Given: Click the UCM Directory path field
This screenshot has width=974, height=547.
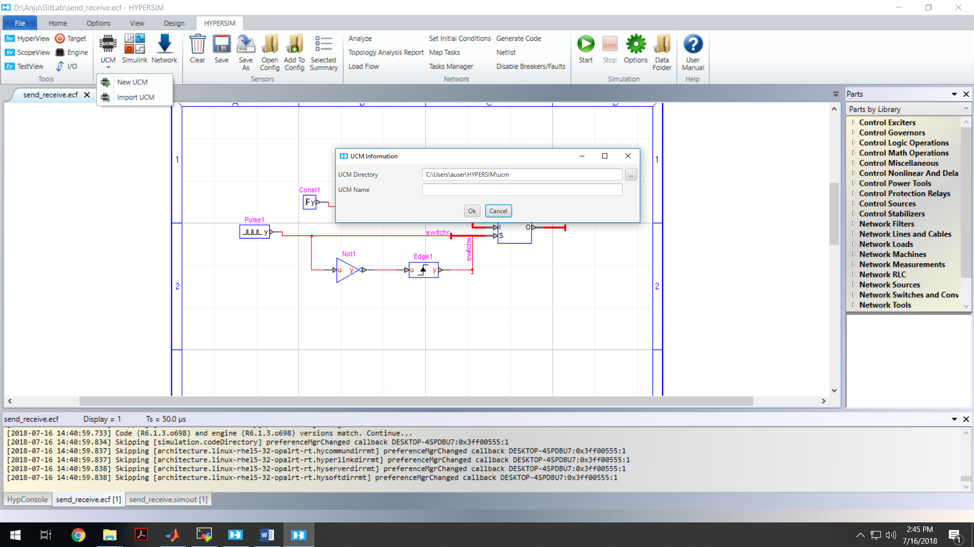Looking at the screenshot, I should tap(522, 174).
